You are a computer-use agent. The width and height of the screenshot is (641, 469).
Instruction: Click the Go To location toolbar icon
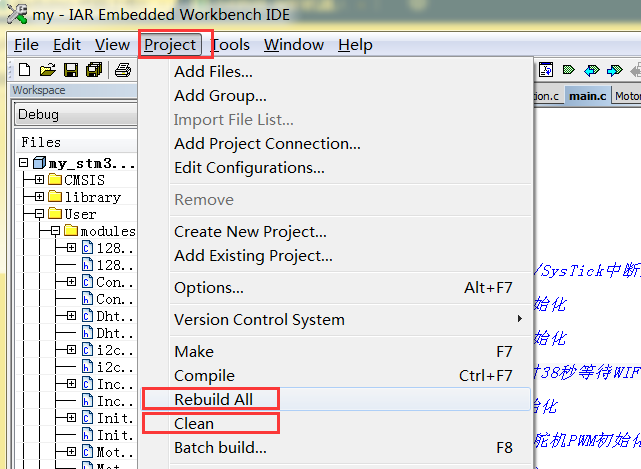(546, 70)
